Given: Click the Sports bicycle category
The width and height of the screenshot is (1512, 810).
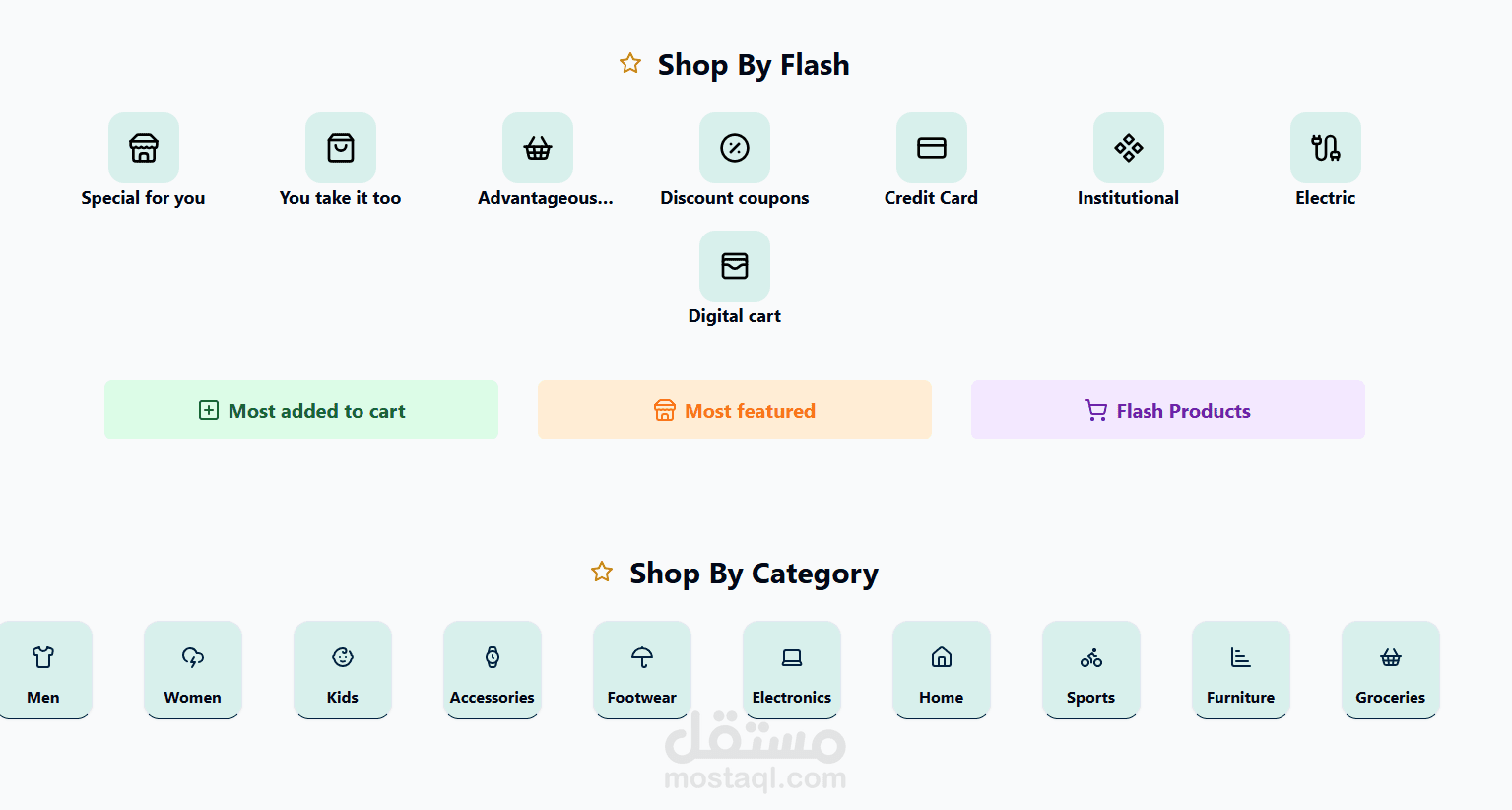Looking at the screenshot, I should pos(1091,670).
